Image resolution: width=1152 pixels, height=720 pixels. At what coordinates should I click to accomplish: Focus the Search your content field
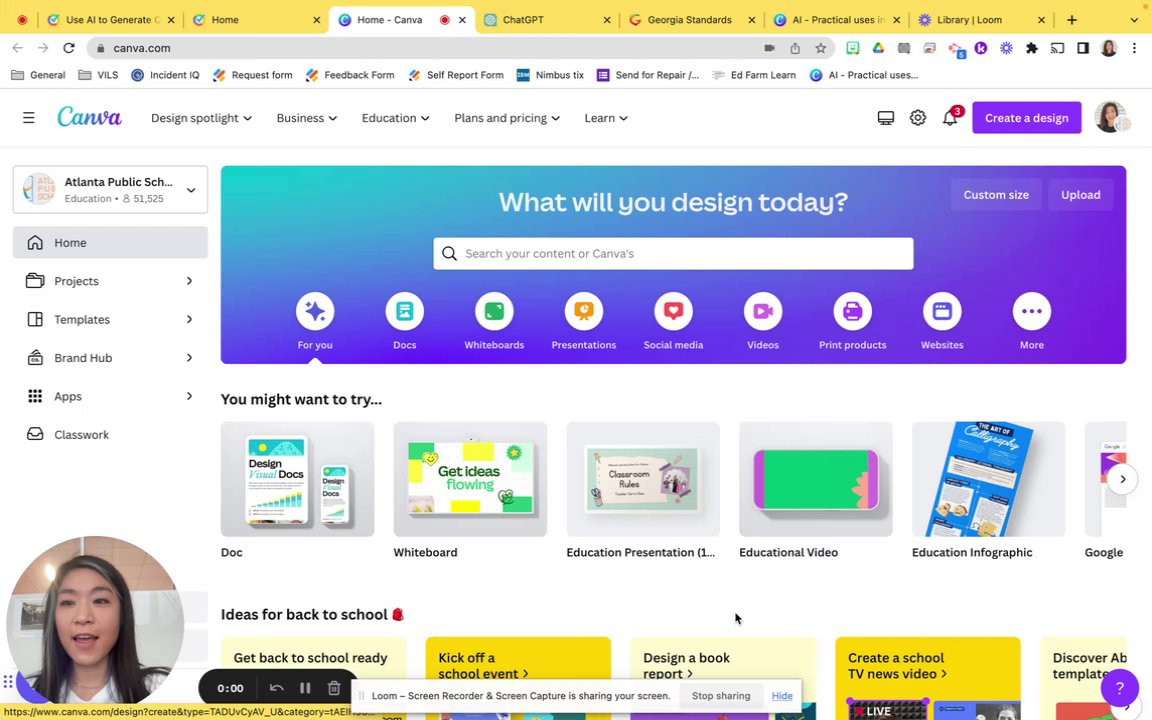tap(673, 253)
